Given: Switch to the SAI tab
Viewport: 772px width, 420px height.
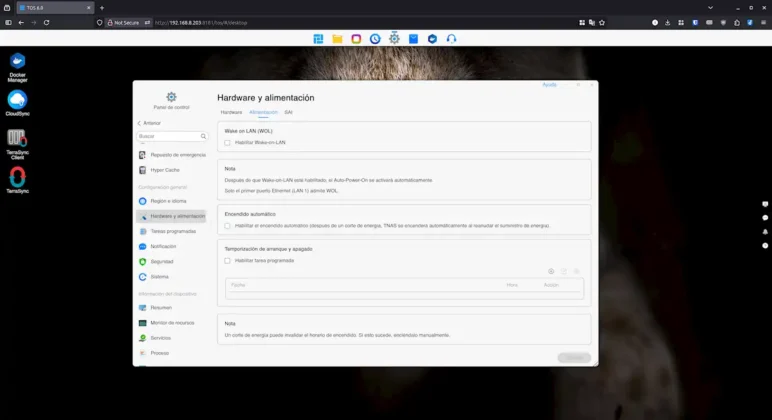Looking at the screenshot, I should click(x=288, y=112).
